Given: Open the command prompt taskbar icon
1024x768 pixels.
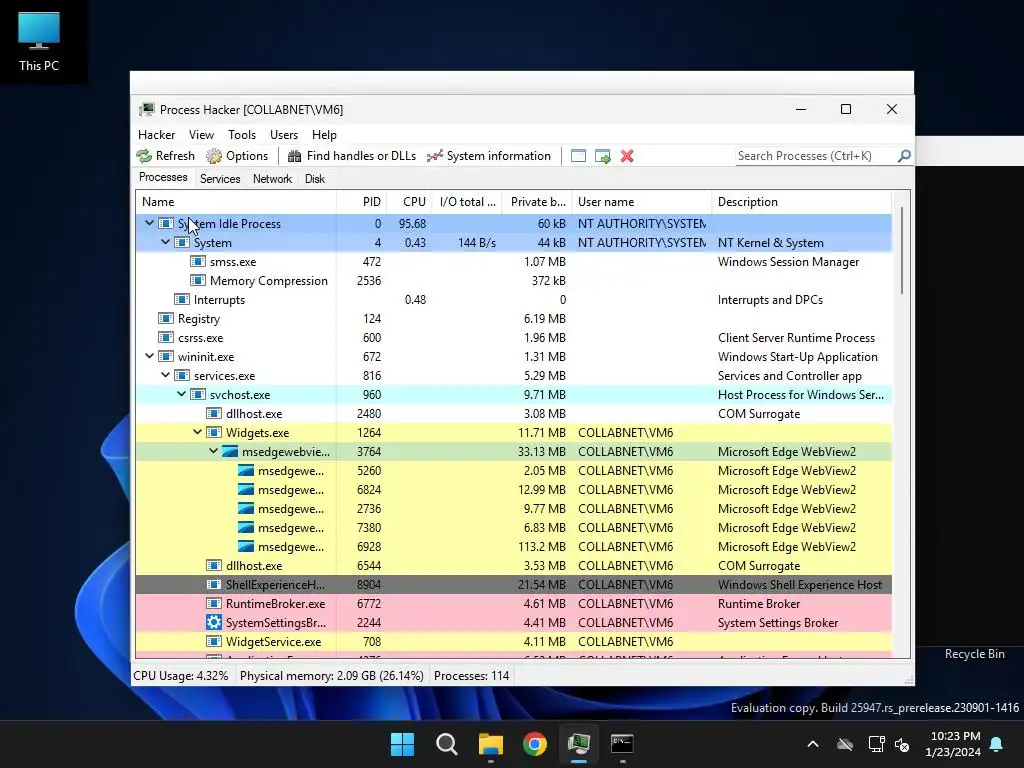Looking at the screenshot, I should coord(622,744).
